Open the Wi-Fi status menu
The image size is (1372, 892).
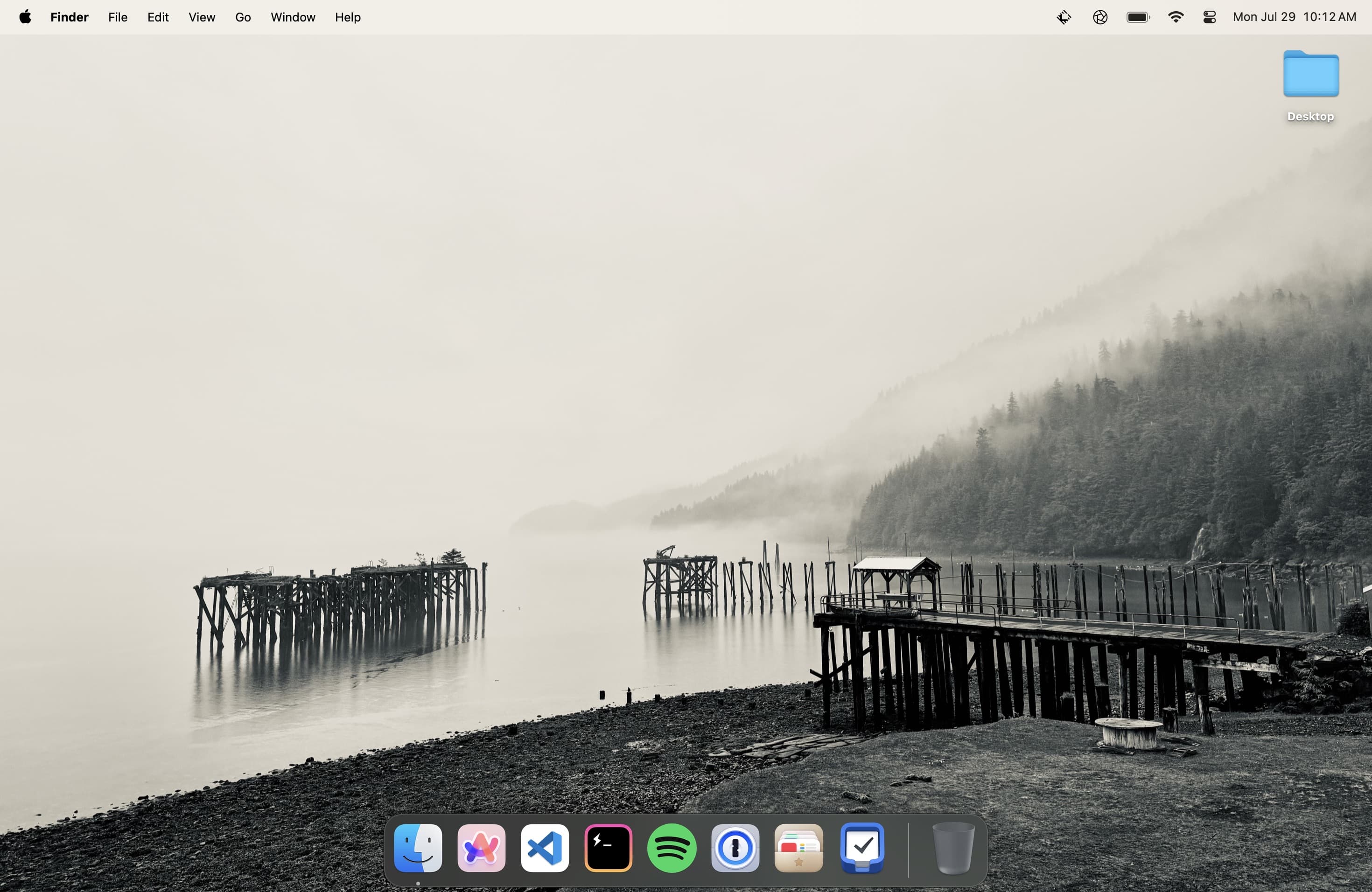[1176, 17]
